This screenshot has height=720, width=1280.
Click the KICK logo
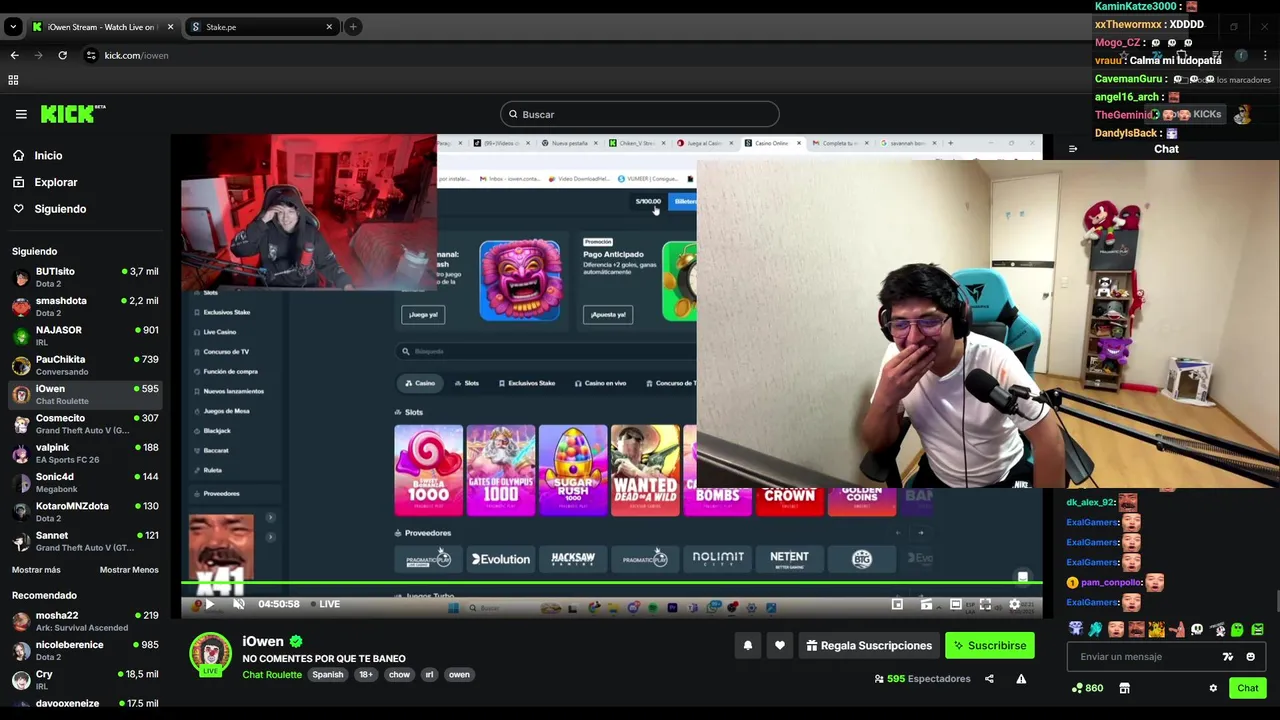72,114
